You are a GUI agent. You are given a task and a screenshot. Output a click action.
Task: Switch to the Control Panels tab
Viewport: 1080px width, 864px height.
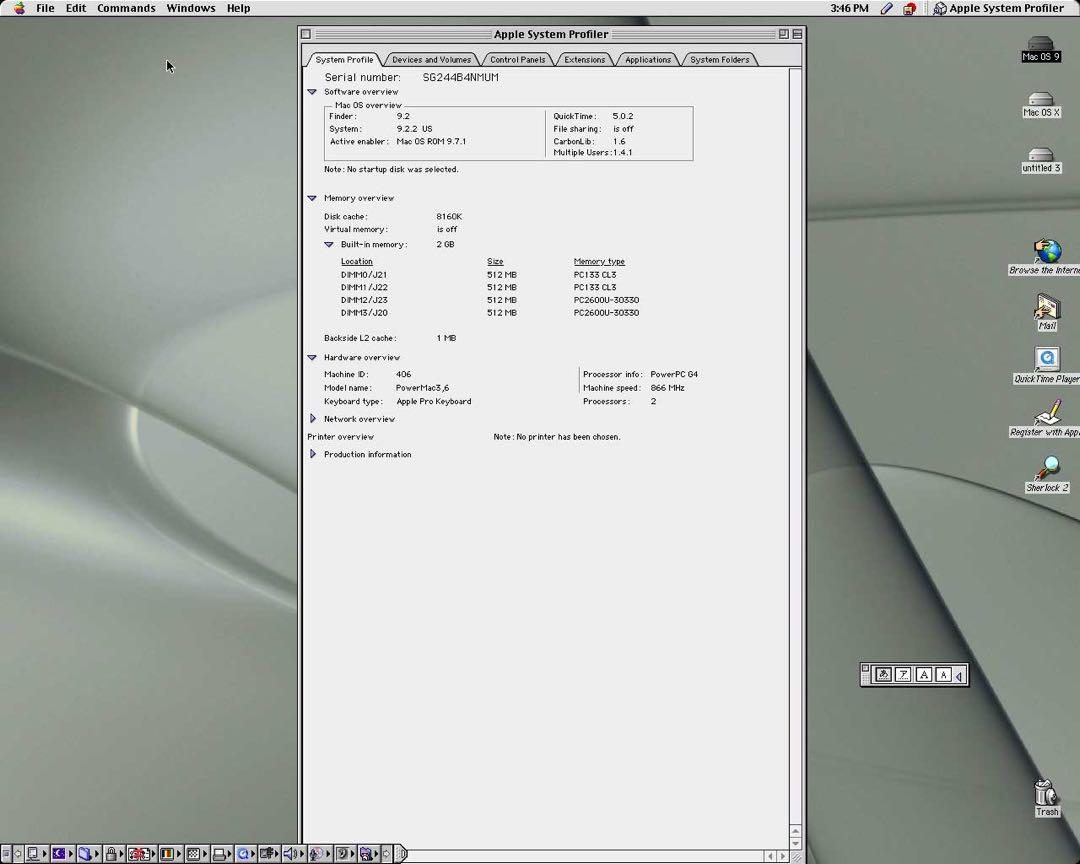coord(518,60)
